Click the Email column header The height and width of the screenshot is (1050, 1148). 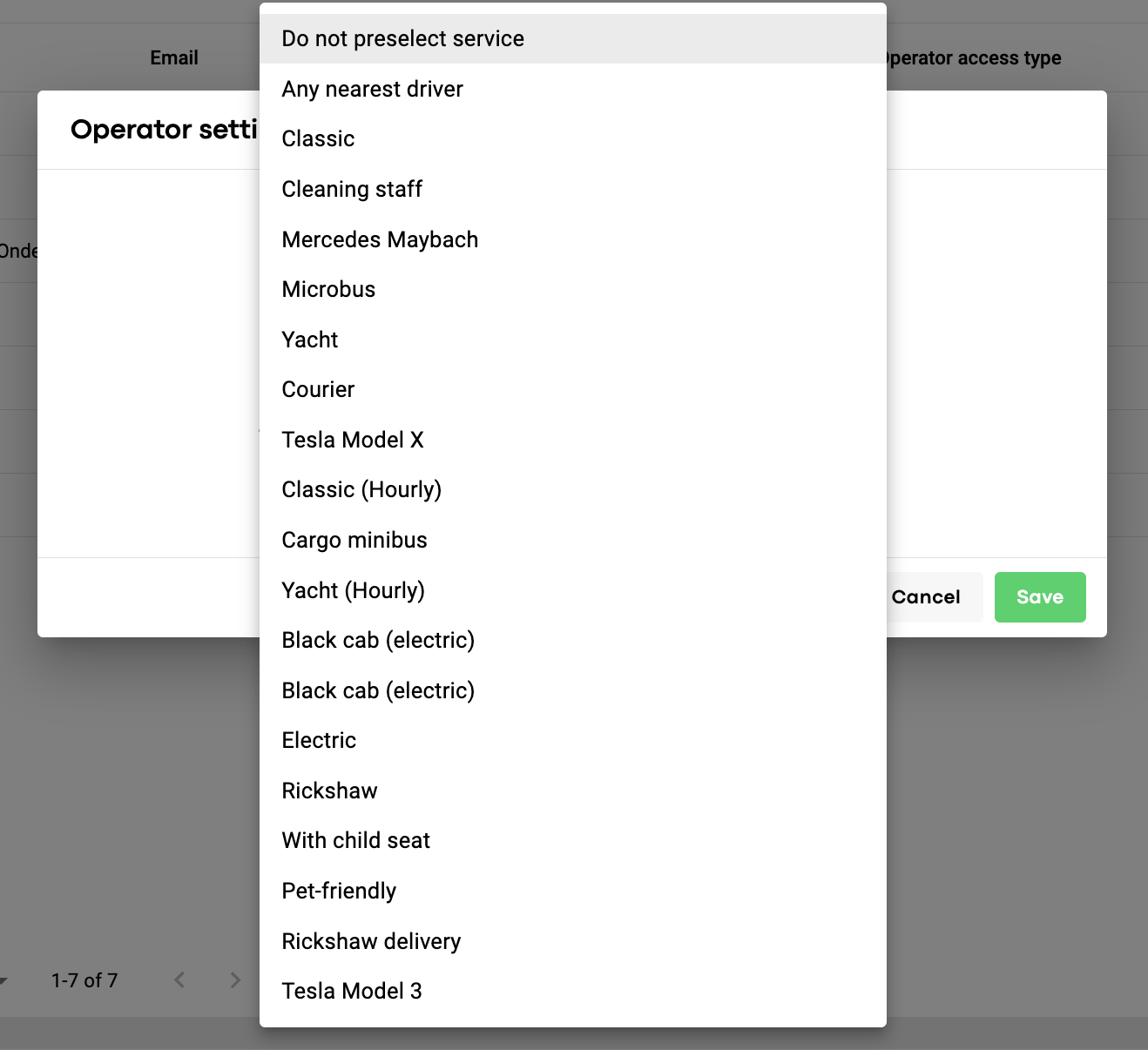174,58
